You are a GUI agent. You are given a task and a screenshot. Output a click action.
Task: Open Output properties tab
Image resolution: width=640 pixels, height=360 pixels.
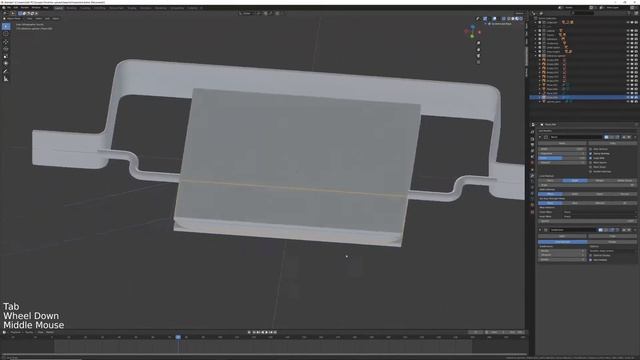[532, 144]
